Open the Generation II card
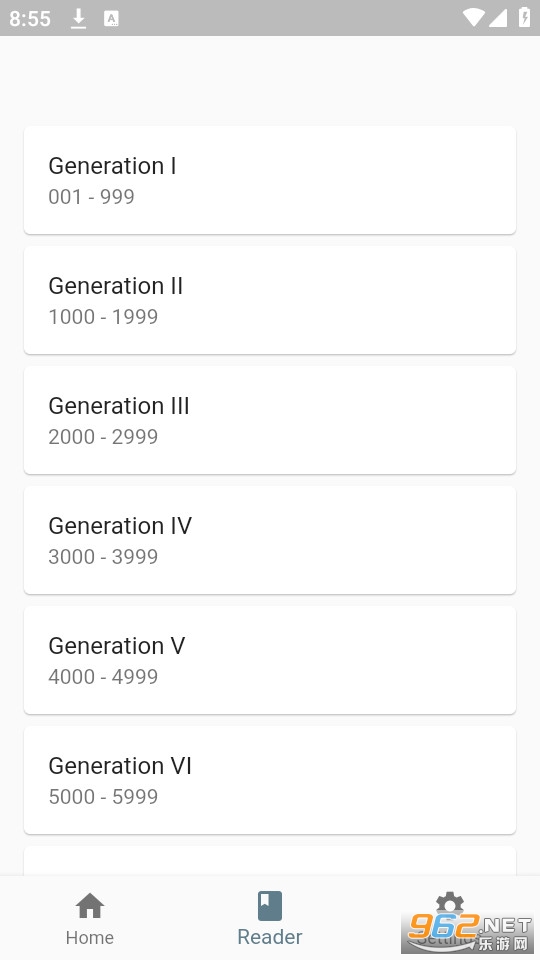 270,300
